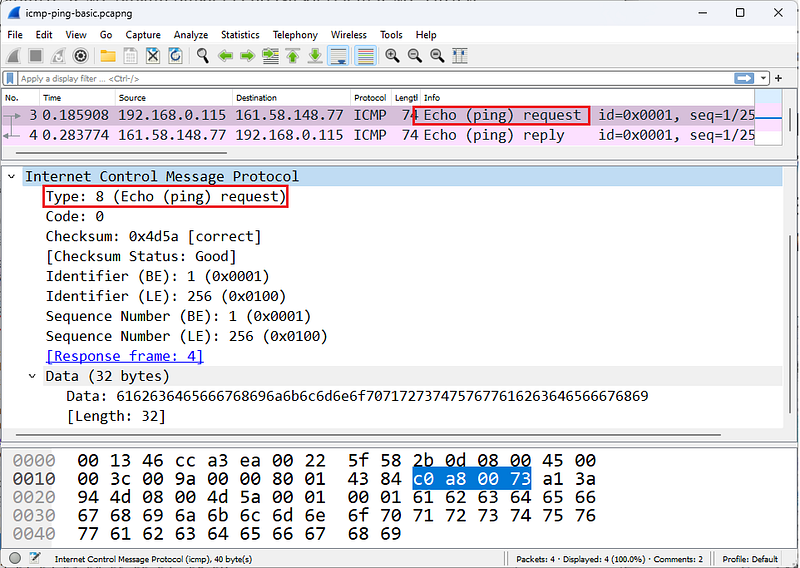Select the Type: 8 Echo request field

(x=165, y=196)
